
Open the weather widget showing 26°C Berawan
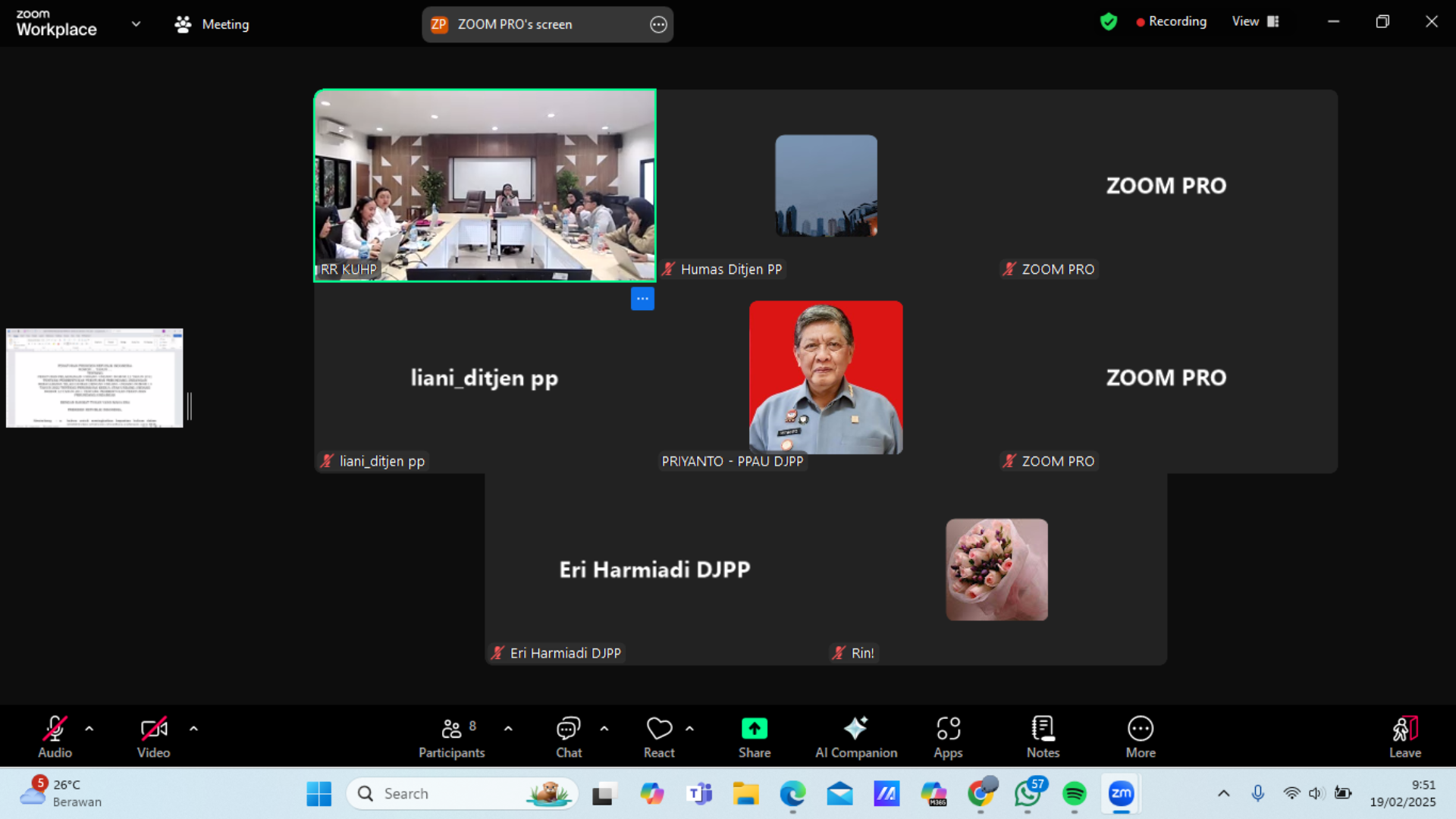coord(61,792)
